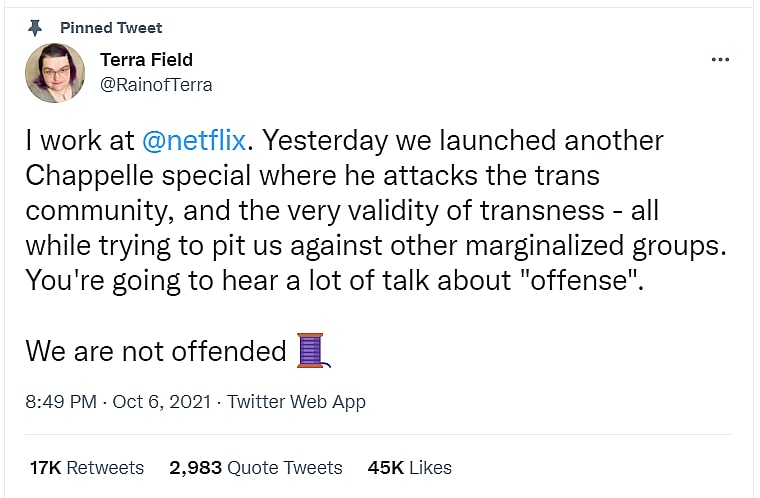Click the Pinned Tweet label
Screen dimensions: 760x498
point(111,27)
